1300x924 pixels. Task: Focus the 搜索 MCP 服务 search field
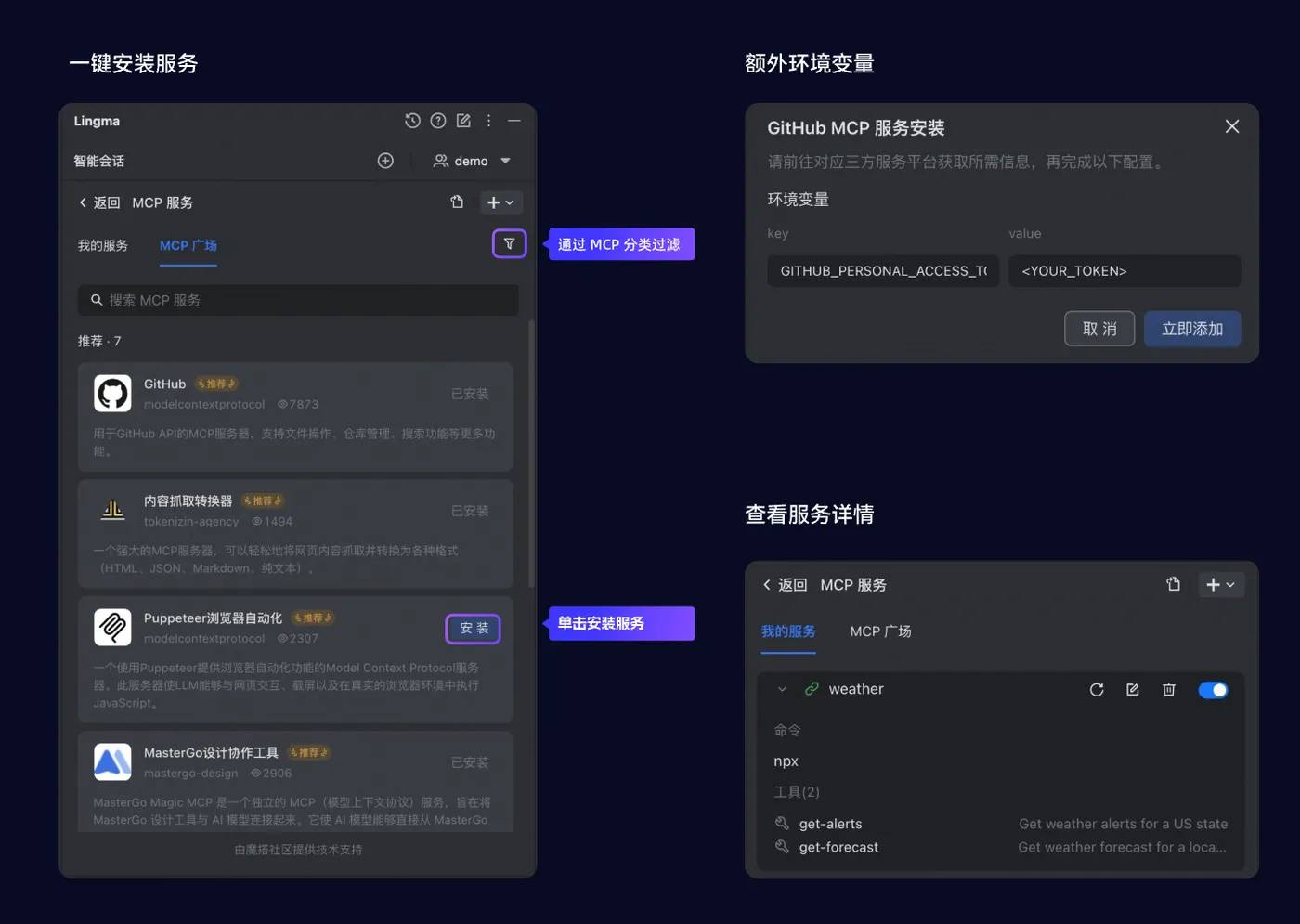(298, 300)
